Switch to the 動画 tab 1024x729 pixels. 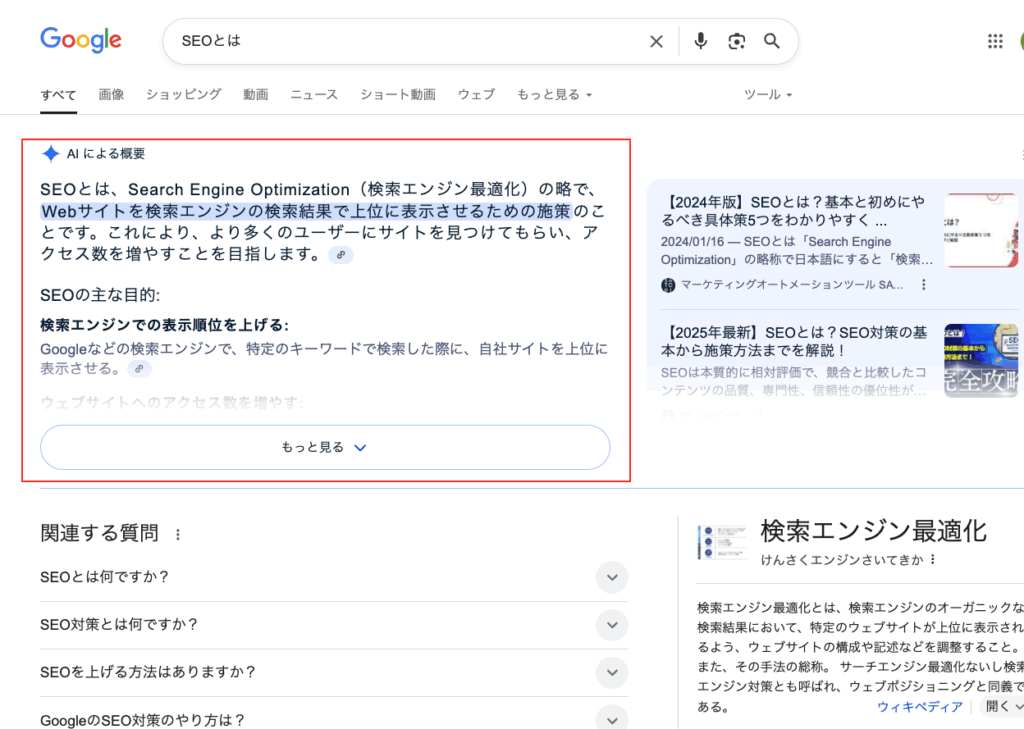click(255, 94)
